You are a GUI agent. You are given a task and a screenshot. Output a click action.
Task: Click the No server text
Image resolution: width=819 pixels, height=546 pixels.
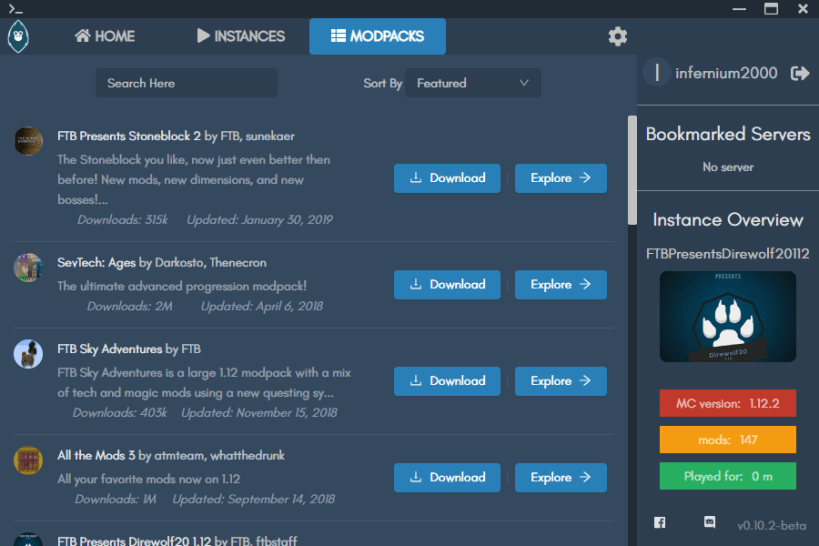pyautogui.click(x=728, y=167)
